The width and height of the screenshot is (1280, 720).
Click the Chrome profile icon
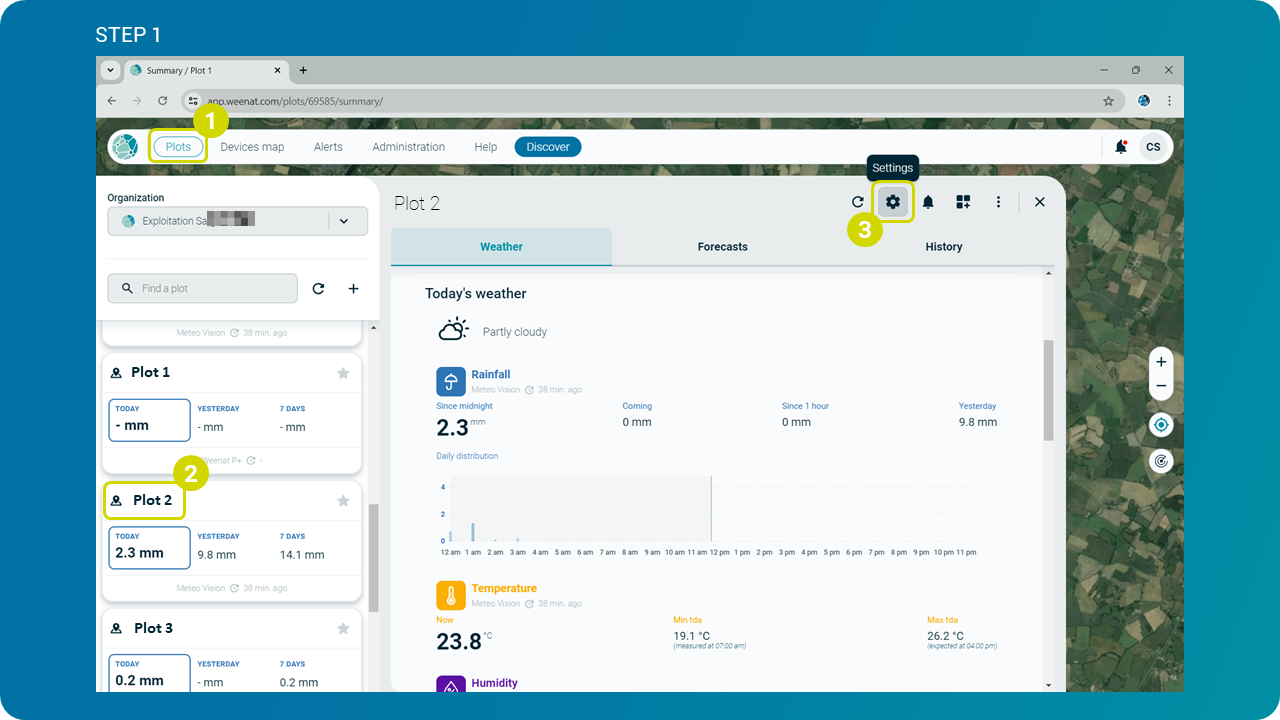[x=1144, y=101]
